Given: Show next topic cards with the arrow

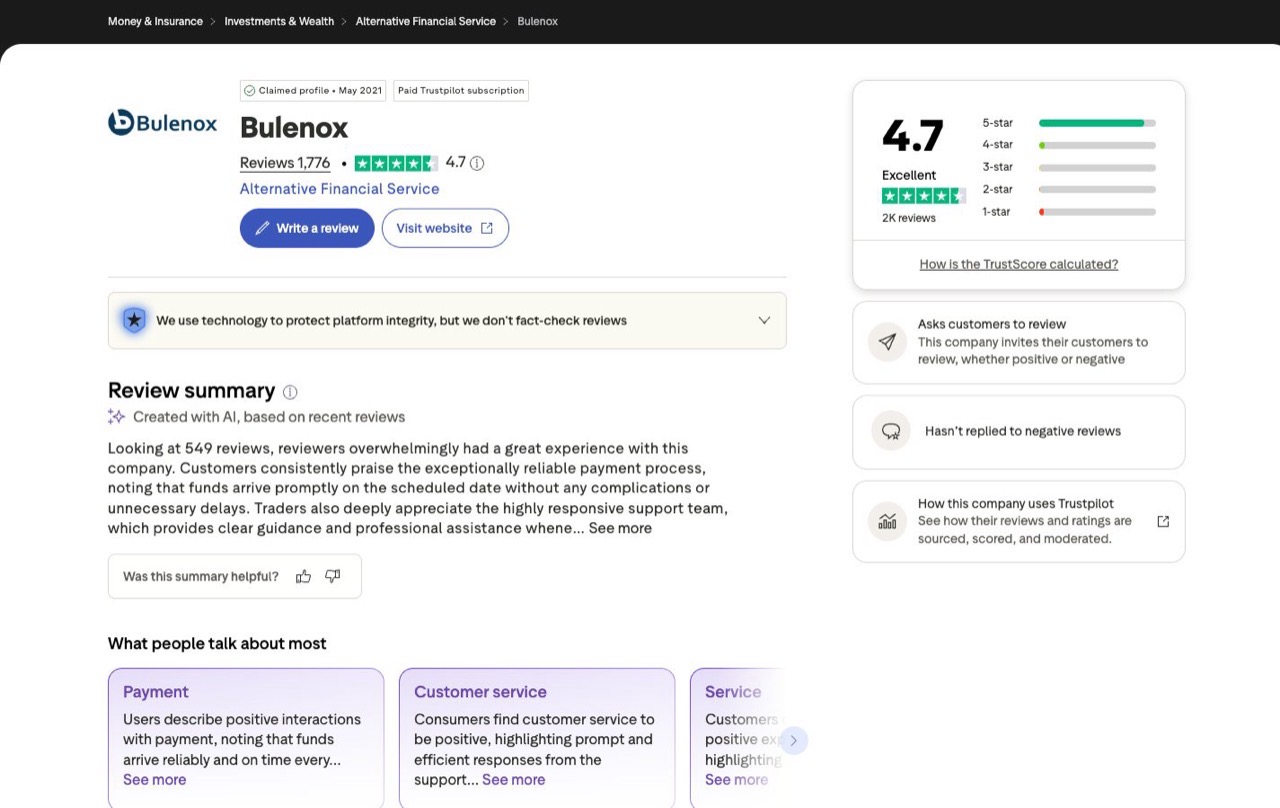Looking at the screenshot, I should [x=794, y=741].
